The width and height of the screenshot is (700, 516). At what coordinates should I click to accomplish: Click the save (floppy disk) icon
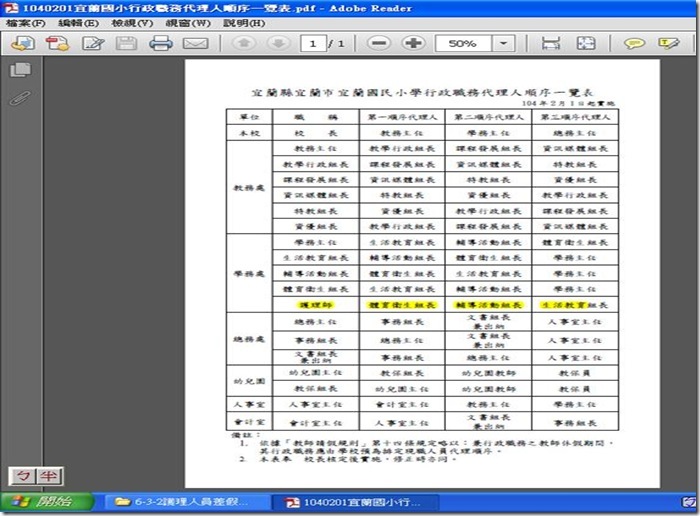click(126, 44)
